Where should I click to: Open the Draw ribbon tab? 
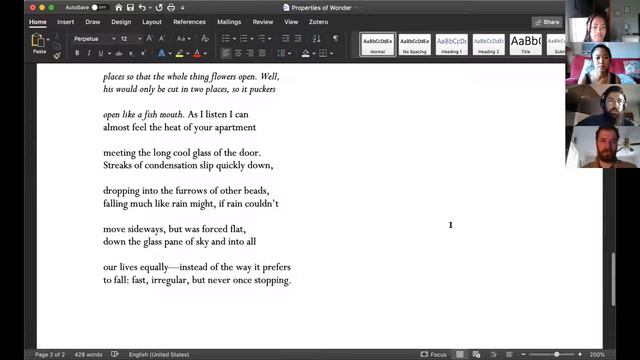pyautogui.click(x=93, y=22)
